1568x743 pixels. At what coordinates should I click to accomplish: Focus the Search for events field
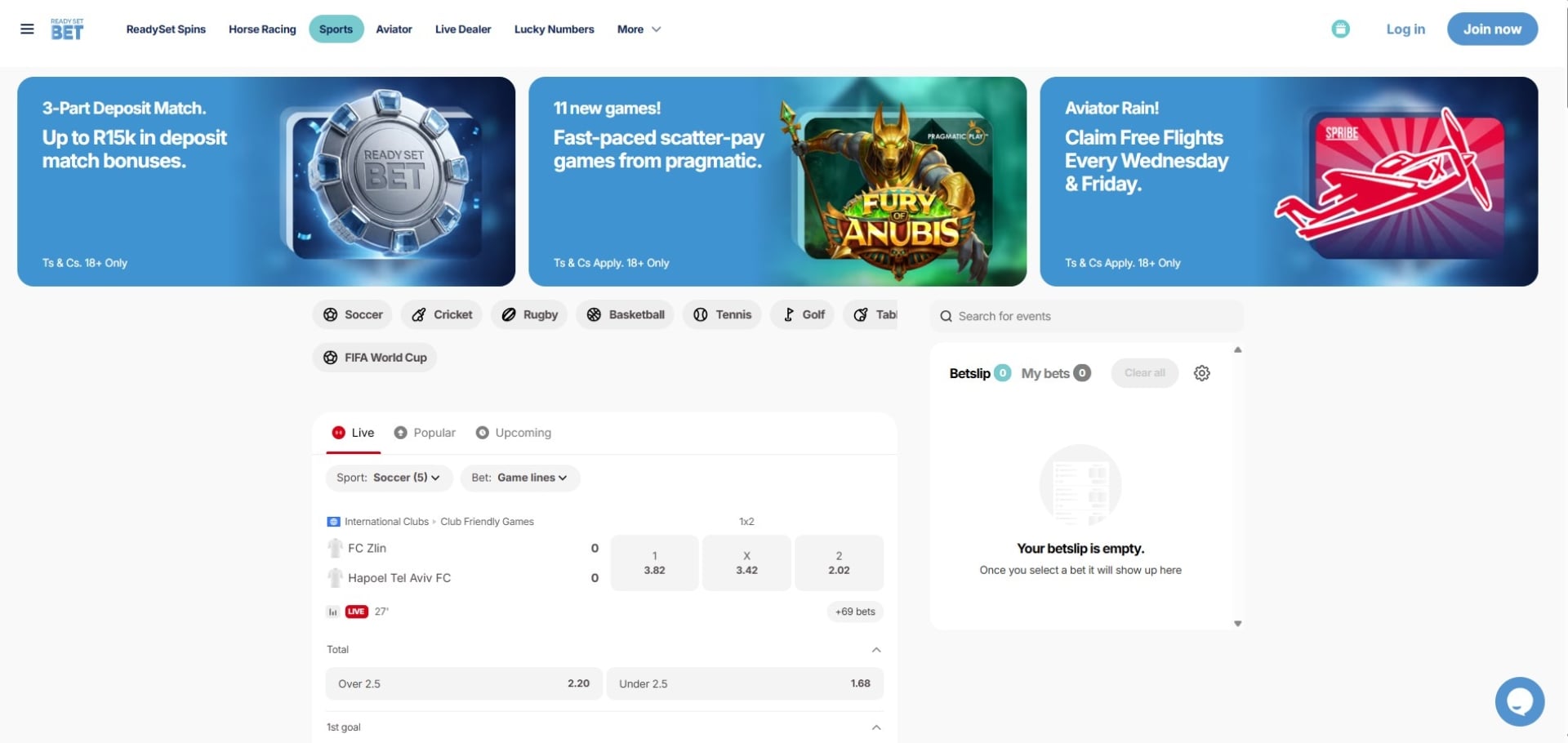[x=1086, y=316]
